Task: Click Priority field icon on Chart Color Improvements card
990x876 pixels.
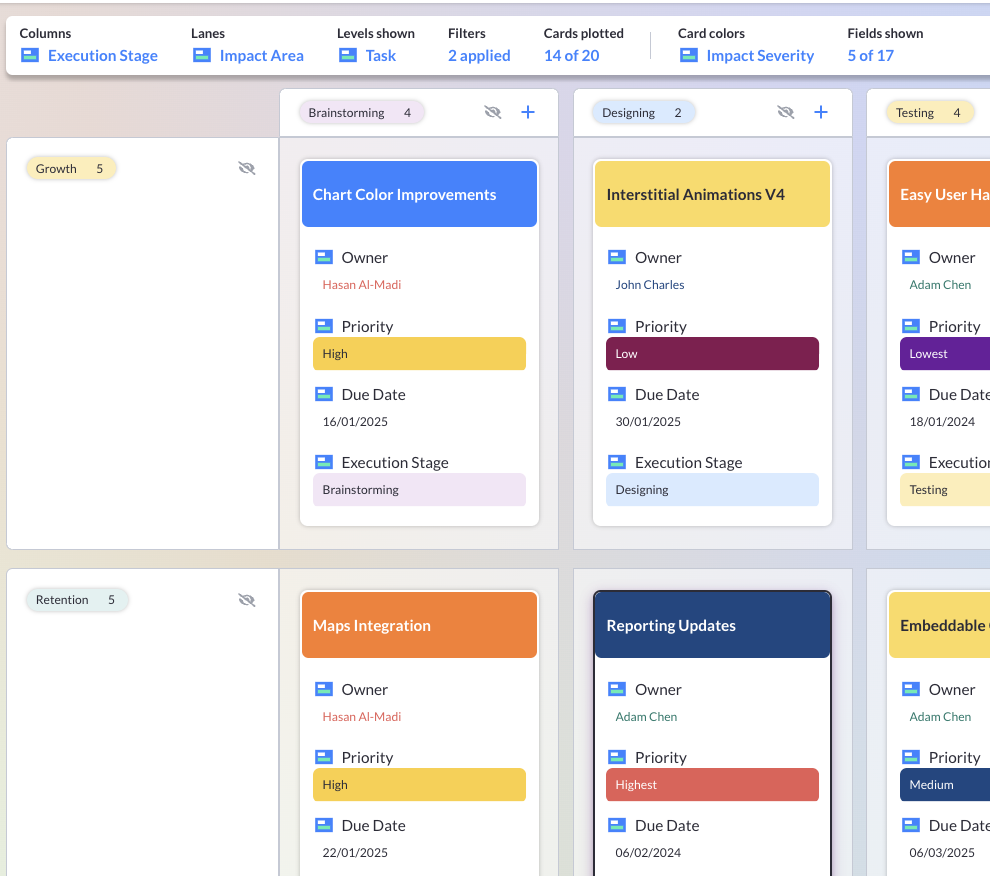Action: point(324,326)
